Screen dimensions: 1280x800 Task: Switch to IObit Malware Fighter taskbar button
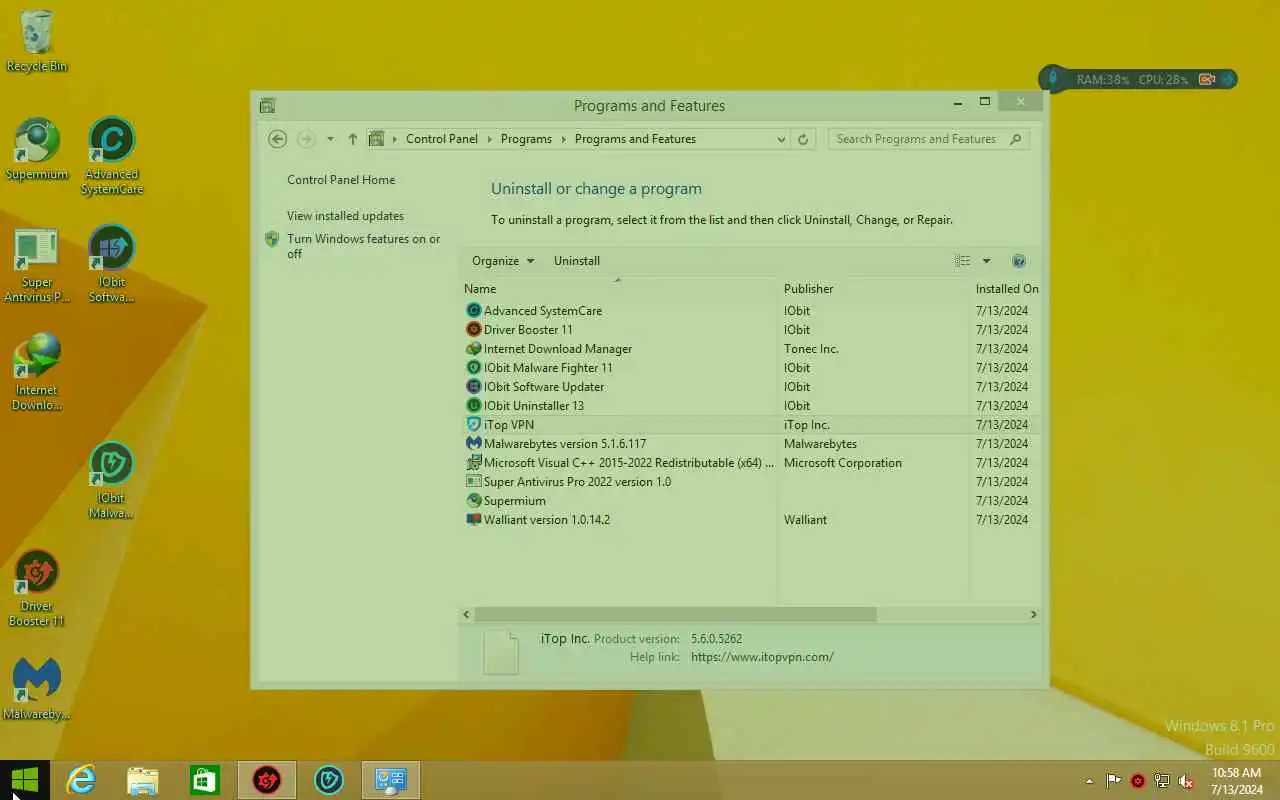329,780
